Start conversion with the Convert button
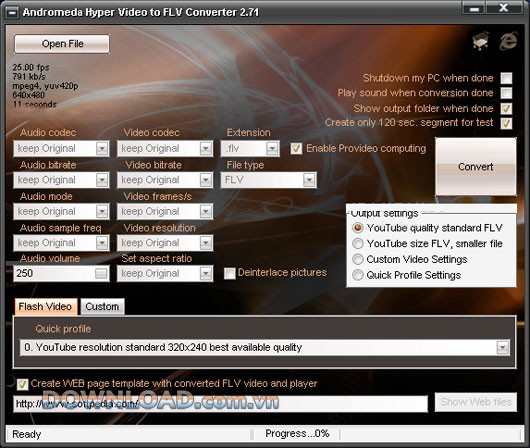530x448 pixels. coord(476,166)
